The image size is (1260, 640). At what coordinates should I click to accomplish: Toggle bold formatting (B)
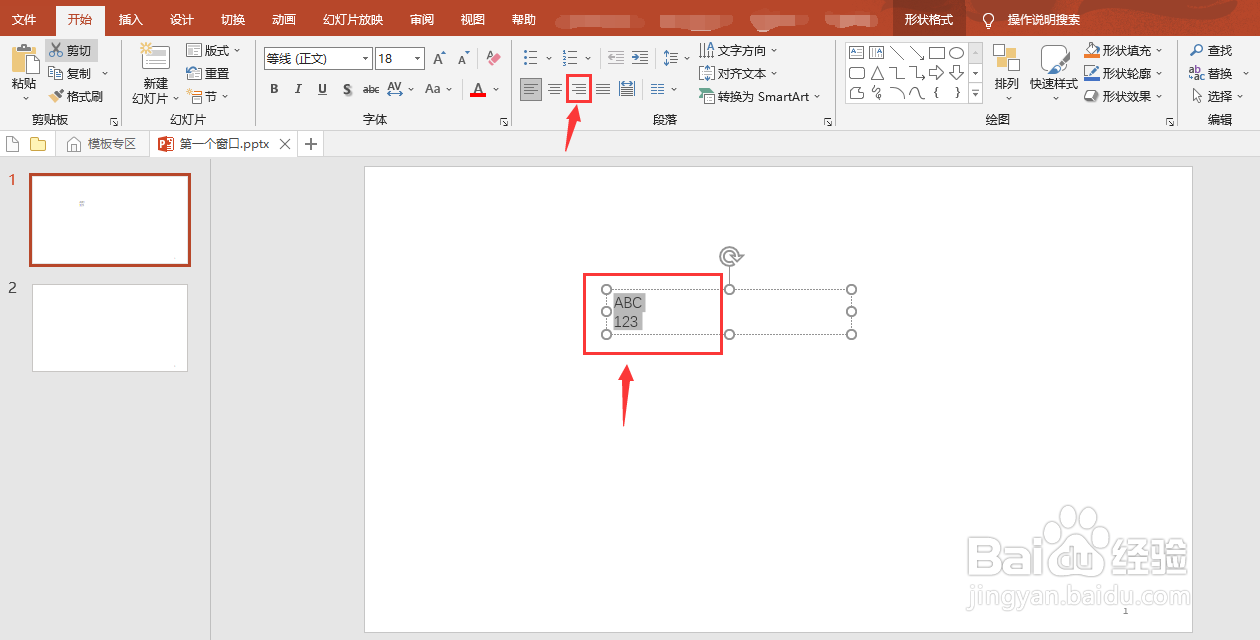[274, 89]
